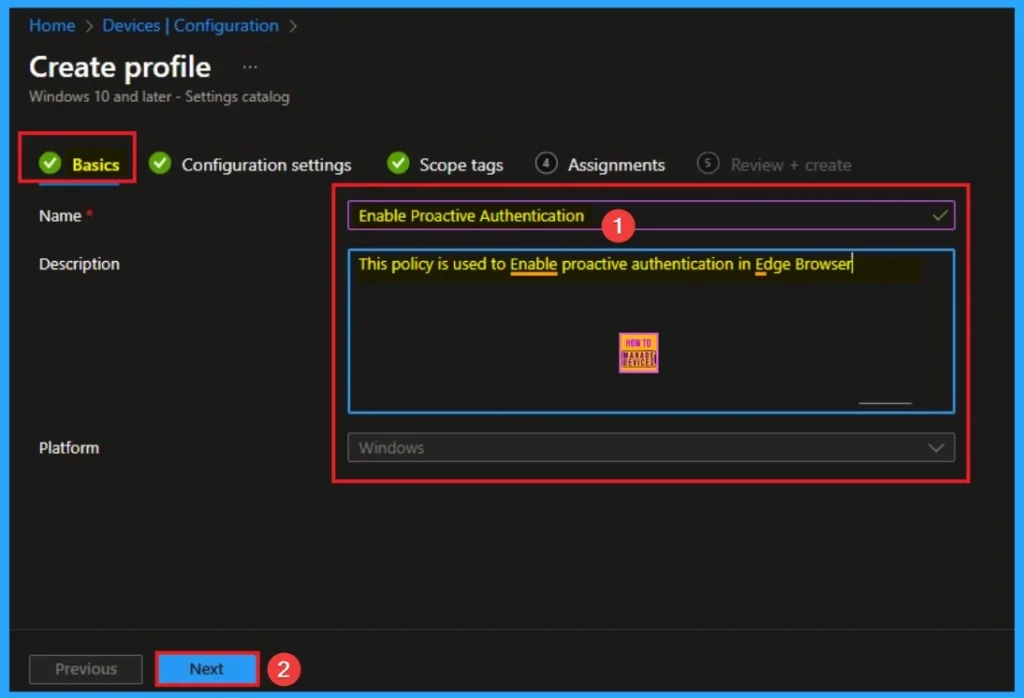Screen dimensions: 1024x698
Task: Click inside the Description text area
Action: (x=651, y=331)
